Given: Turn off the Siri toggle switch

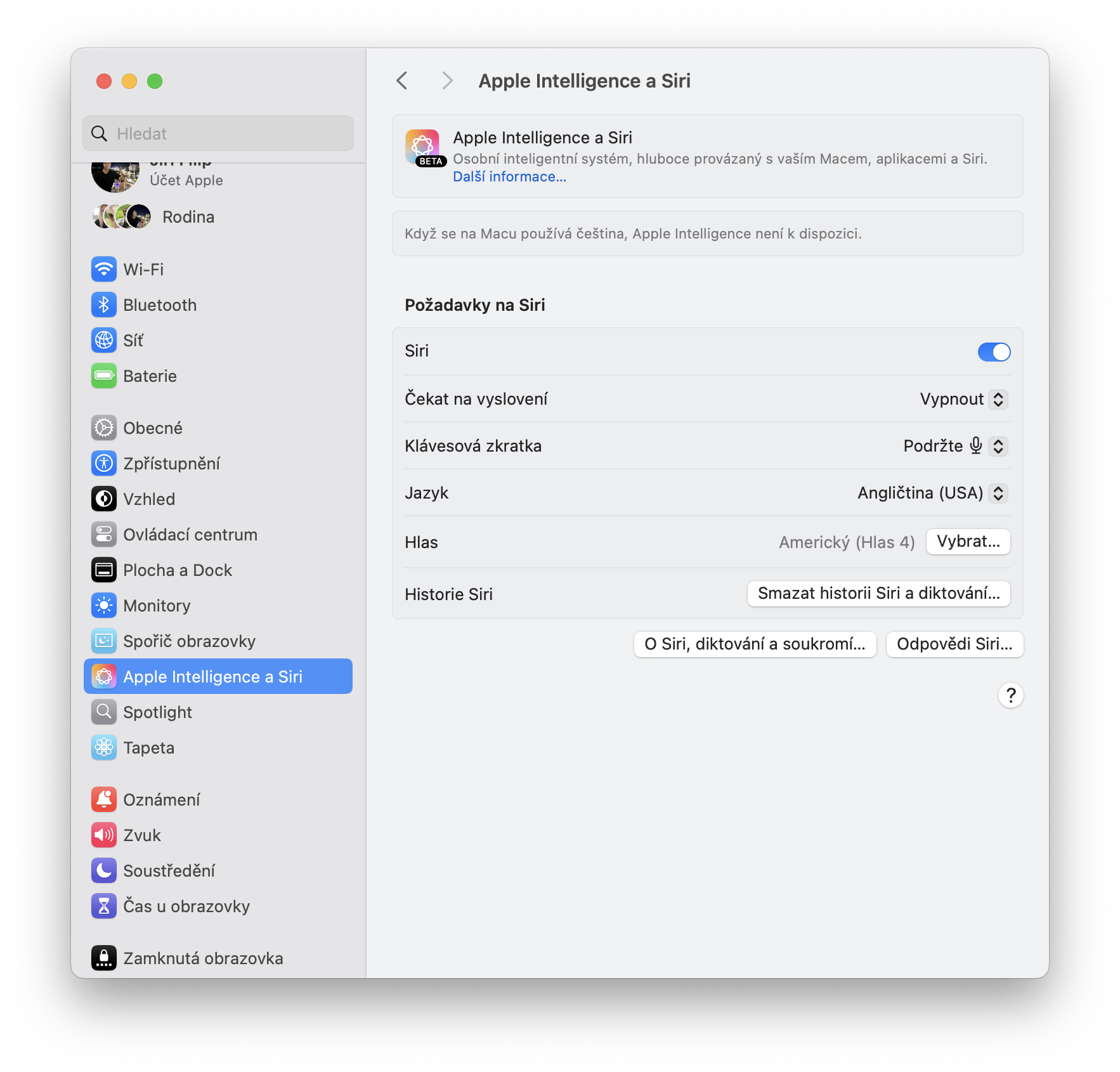Looking at the screenshot, I should pyautogui.click(x=994, y=352).
